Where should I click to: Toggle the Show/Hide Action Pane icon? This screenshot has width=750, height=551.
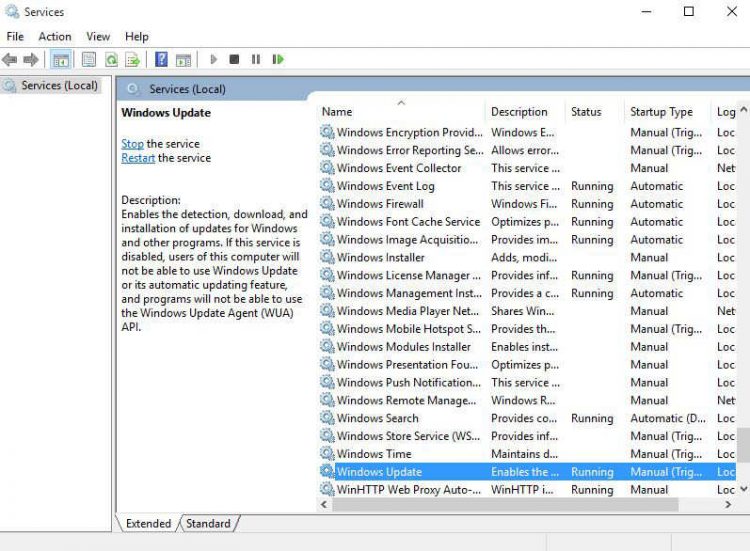(184, 60)
